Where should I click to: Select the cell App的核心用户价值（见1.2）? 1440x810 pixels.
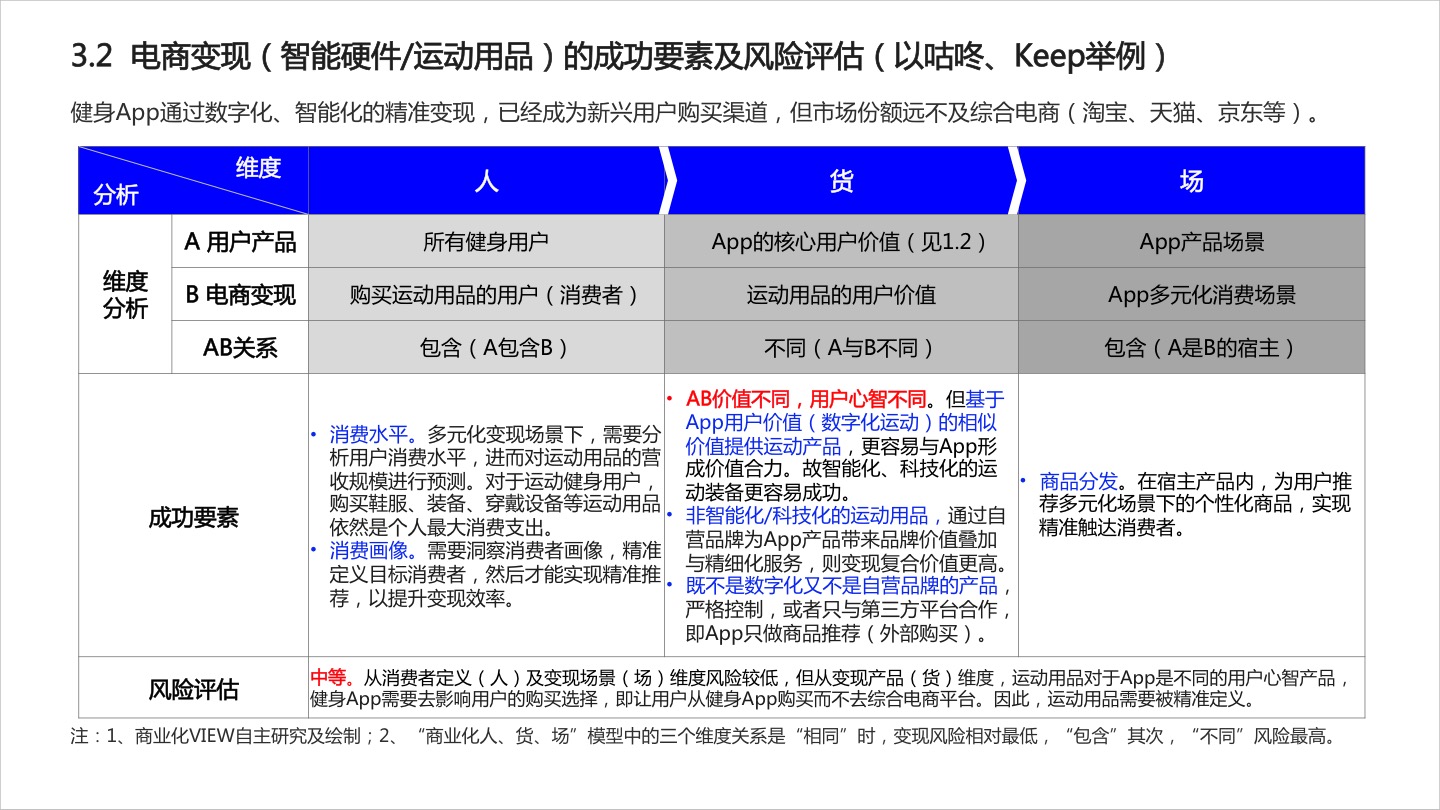841,242
